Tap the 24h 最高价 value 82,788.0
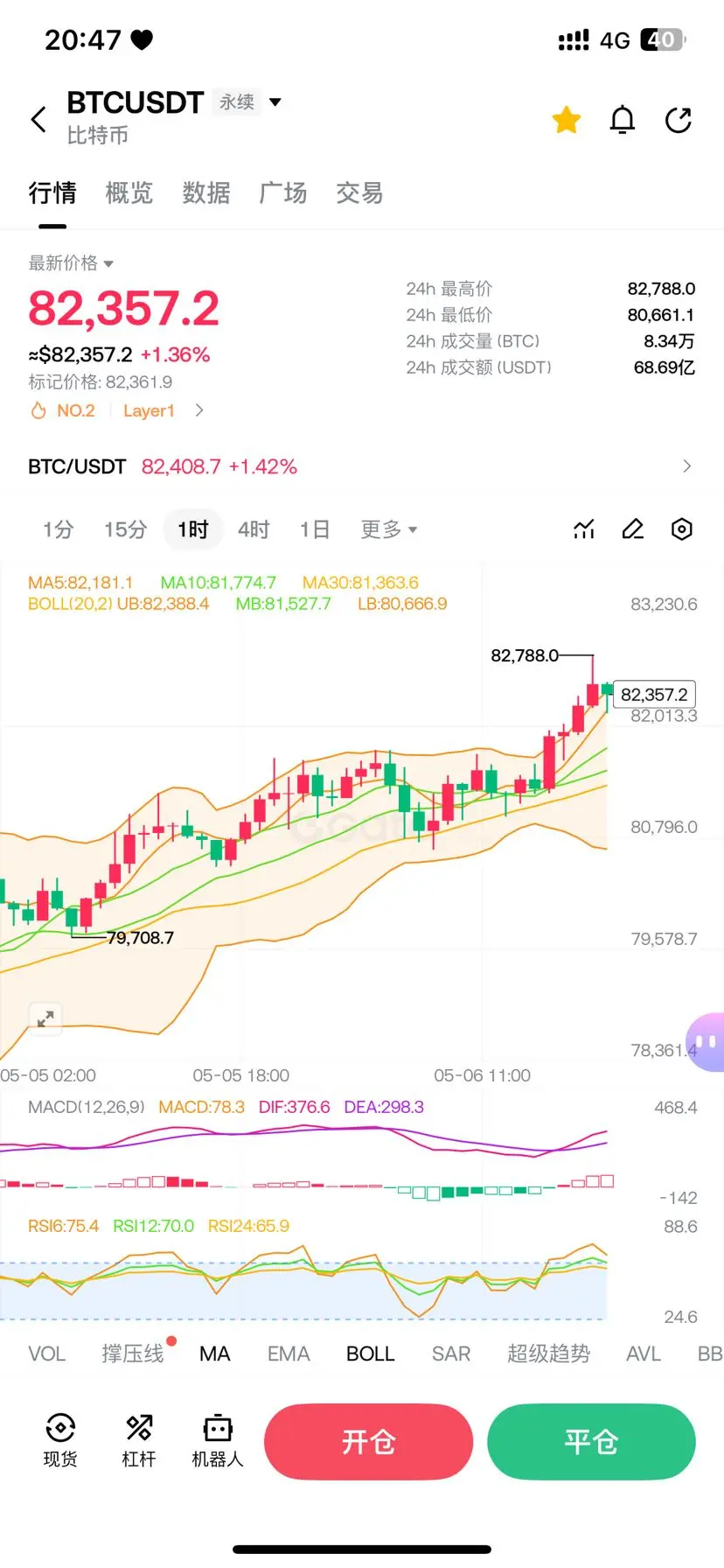The image size is (724, 1568). 661,289
